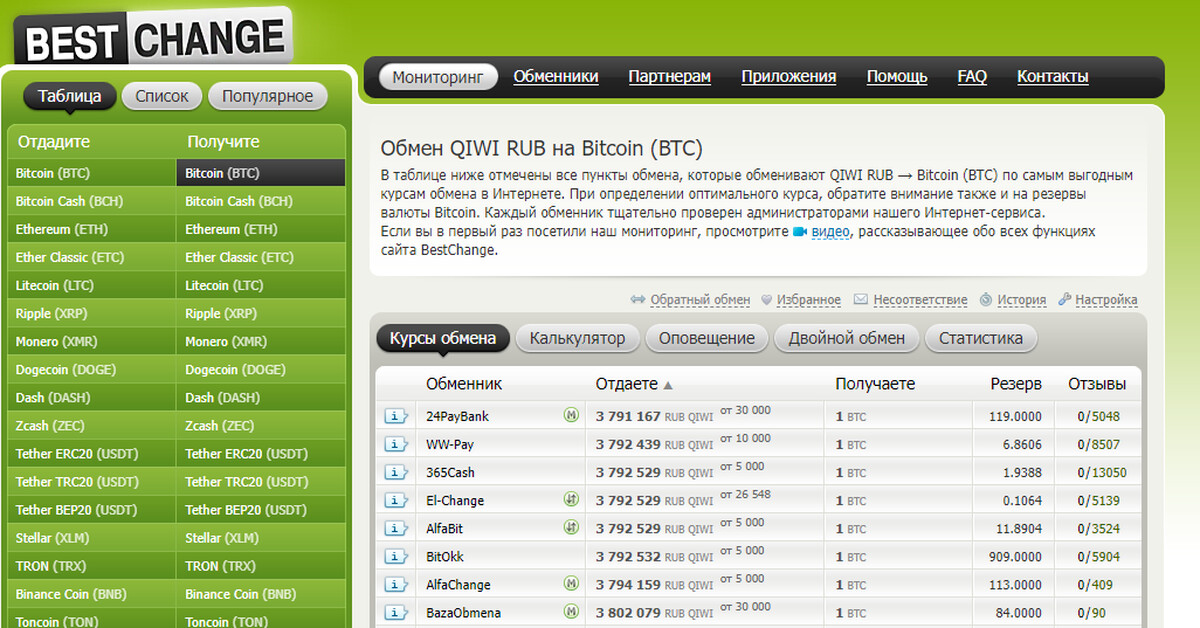This screenshot has width=1200, height=628.
Task: Open the 24PayBank exchanger name
Action: tap(457, 416)
